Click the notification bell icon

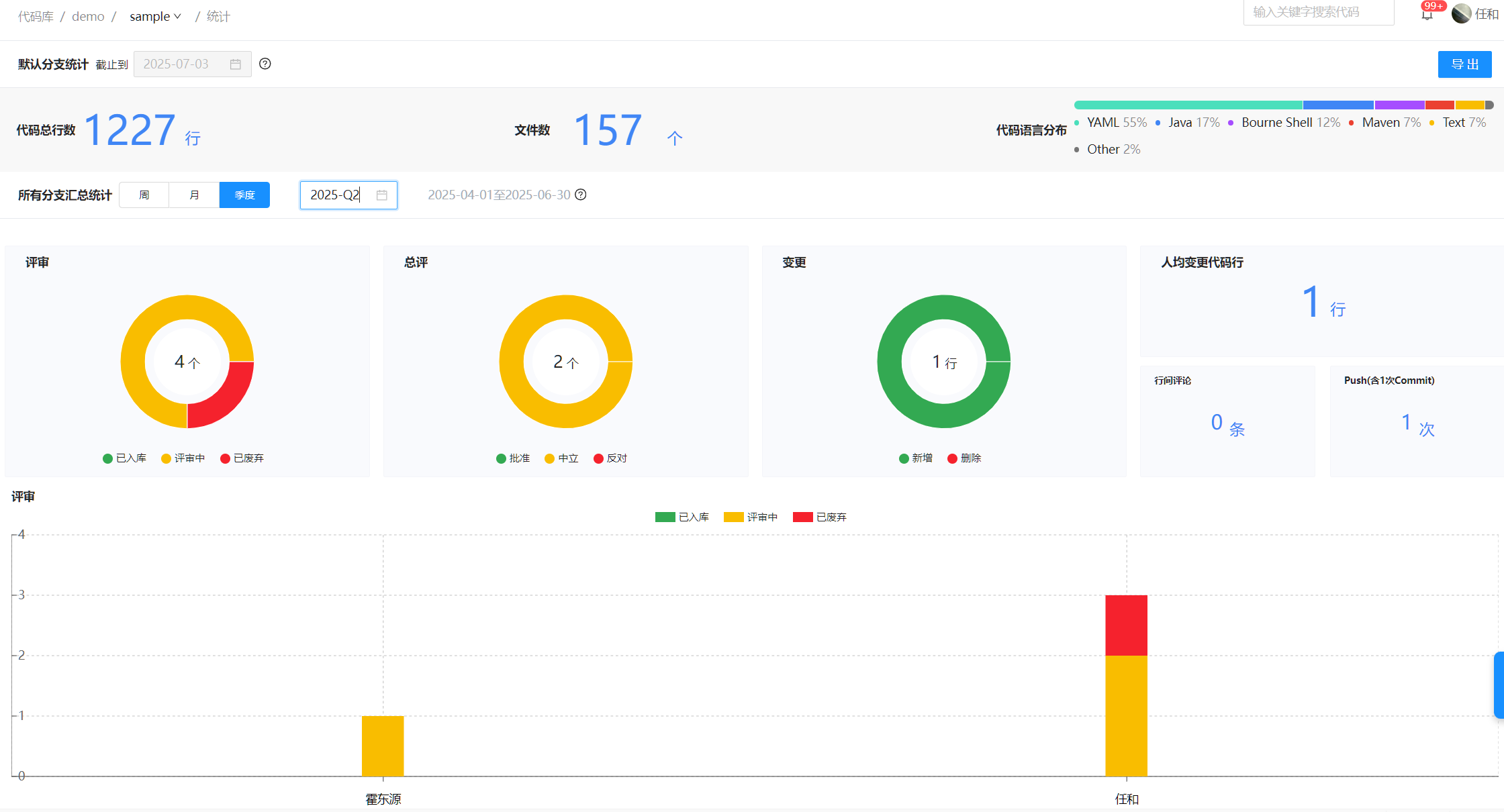[x=1427, y=14]
